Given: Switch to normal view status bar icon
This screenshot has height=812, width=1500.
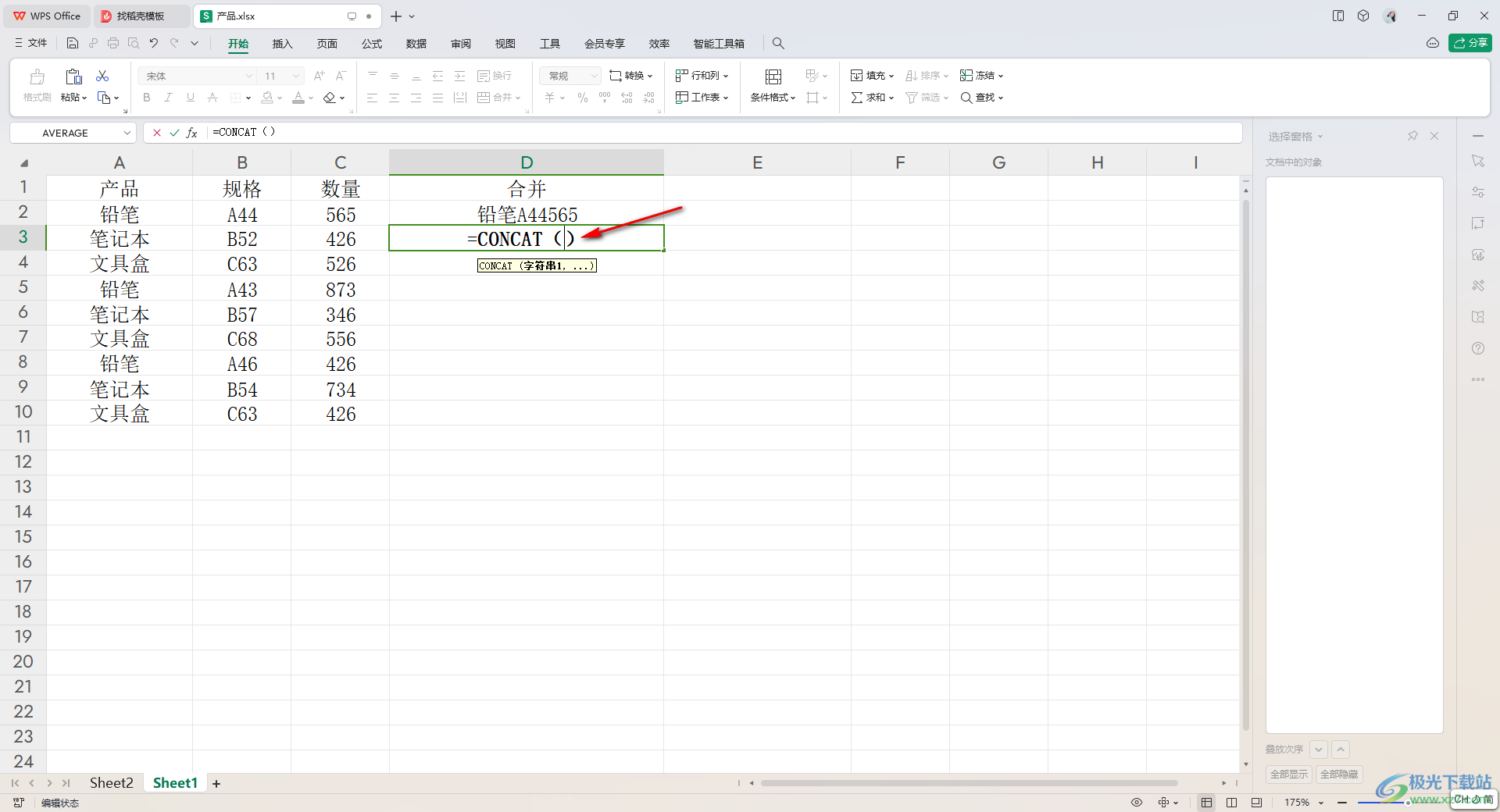Looking at the screenshot, I should [x=1207, y=802].
